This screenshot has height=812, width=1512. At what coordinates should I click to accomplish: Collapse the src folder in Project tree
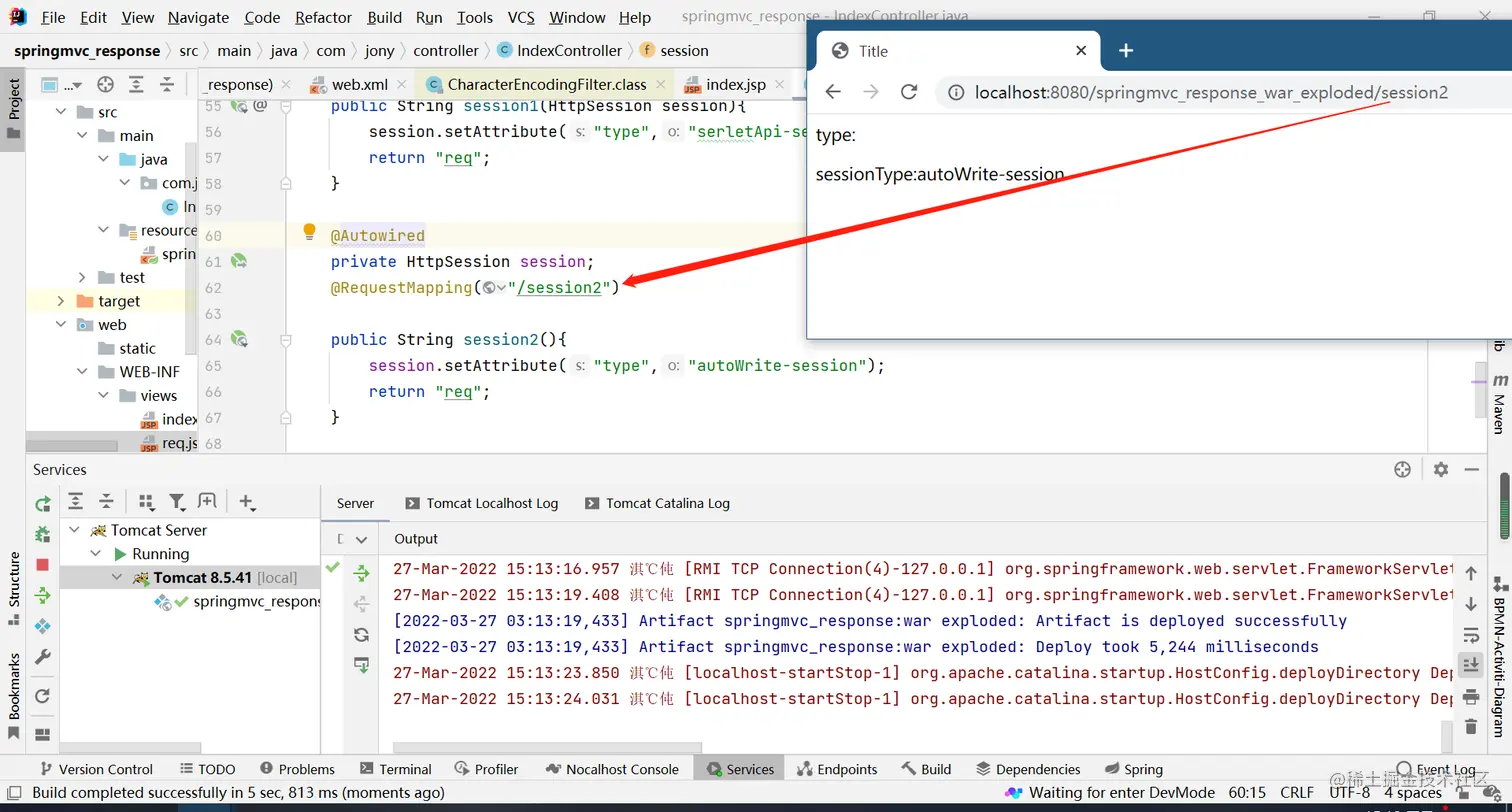point(59,112)
